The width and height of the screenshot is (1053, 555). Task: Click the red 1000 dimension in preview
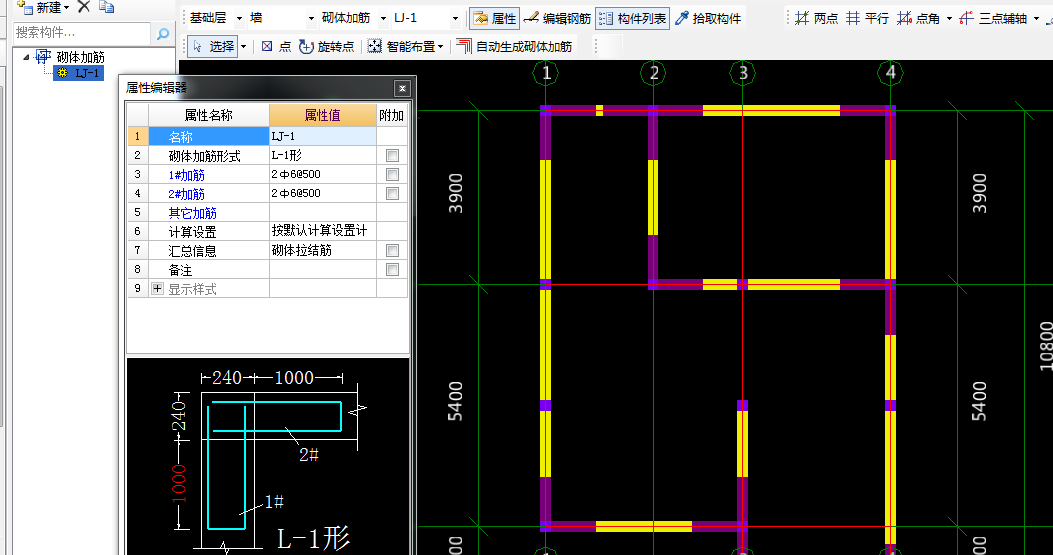(179, 483)
